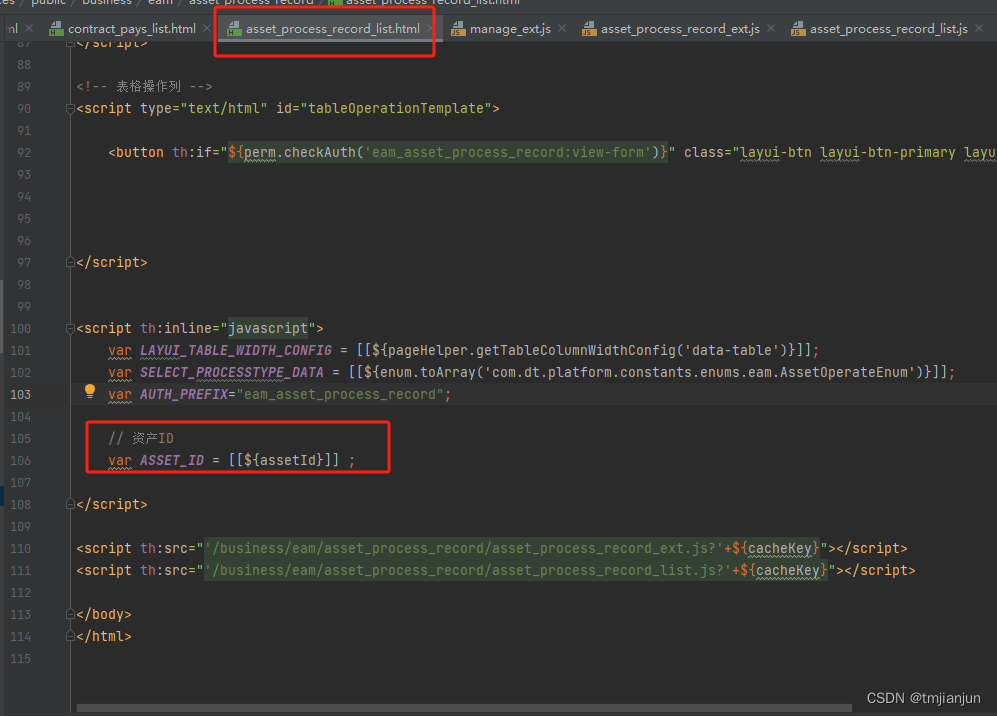Click line number 103 in the gutter
This screenshot has width=997, height=716.
point(20,394)
